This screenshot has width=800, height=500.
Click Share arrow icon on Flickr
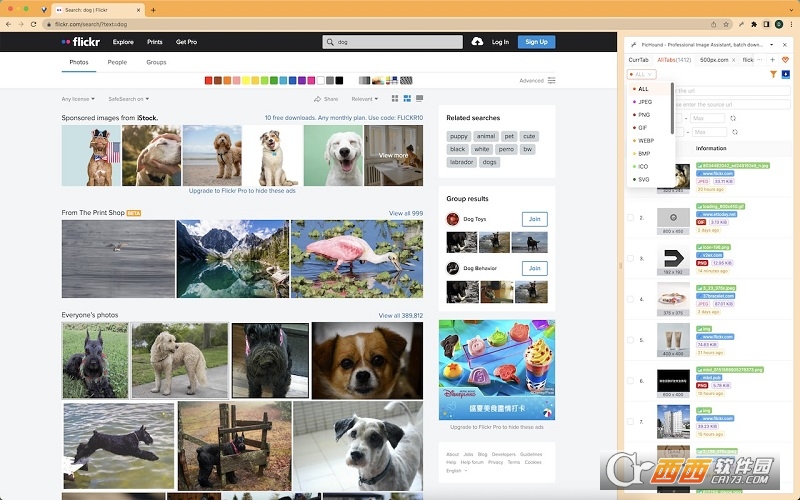point(317,99)
